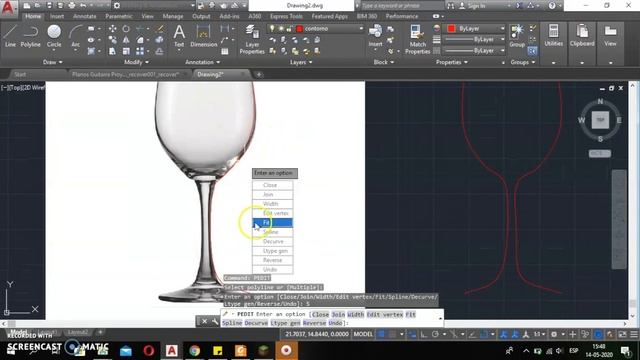
Task: Click the new drawing tab plus button
Action: [258, 75]
